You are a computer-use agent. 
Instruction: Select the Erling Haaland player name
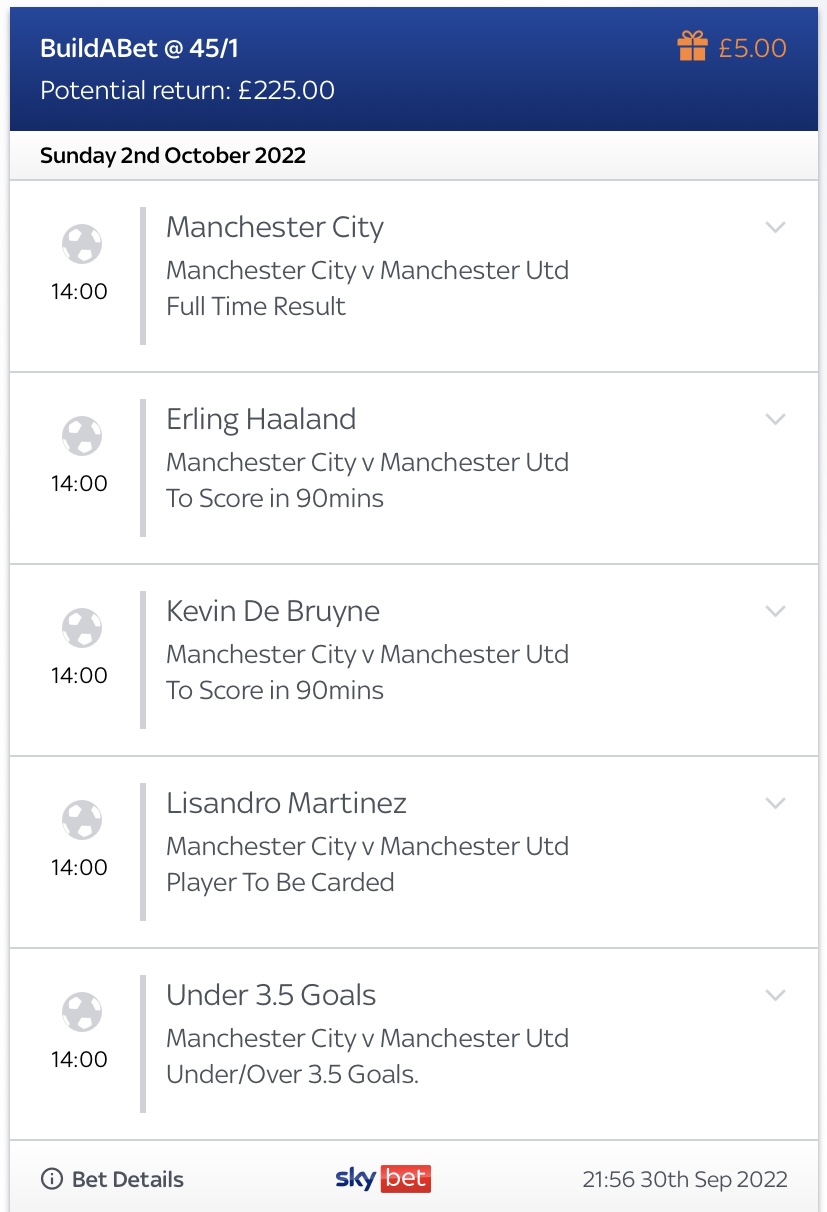261,419
